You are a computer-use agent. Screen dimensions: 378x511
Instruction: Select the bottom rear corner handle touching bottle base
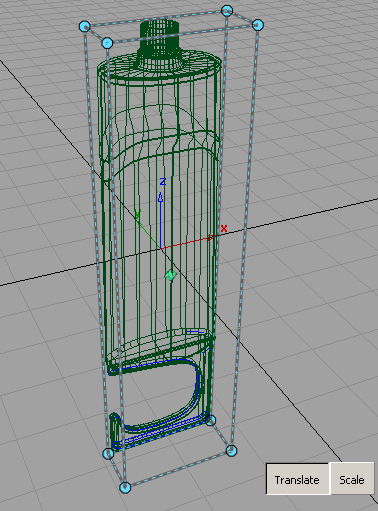210,420
